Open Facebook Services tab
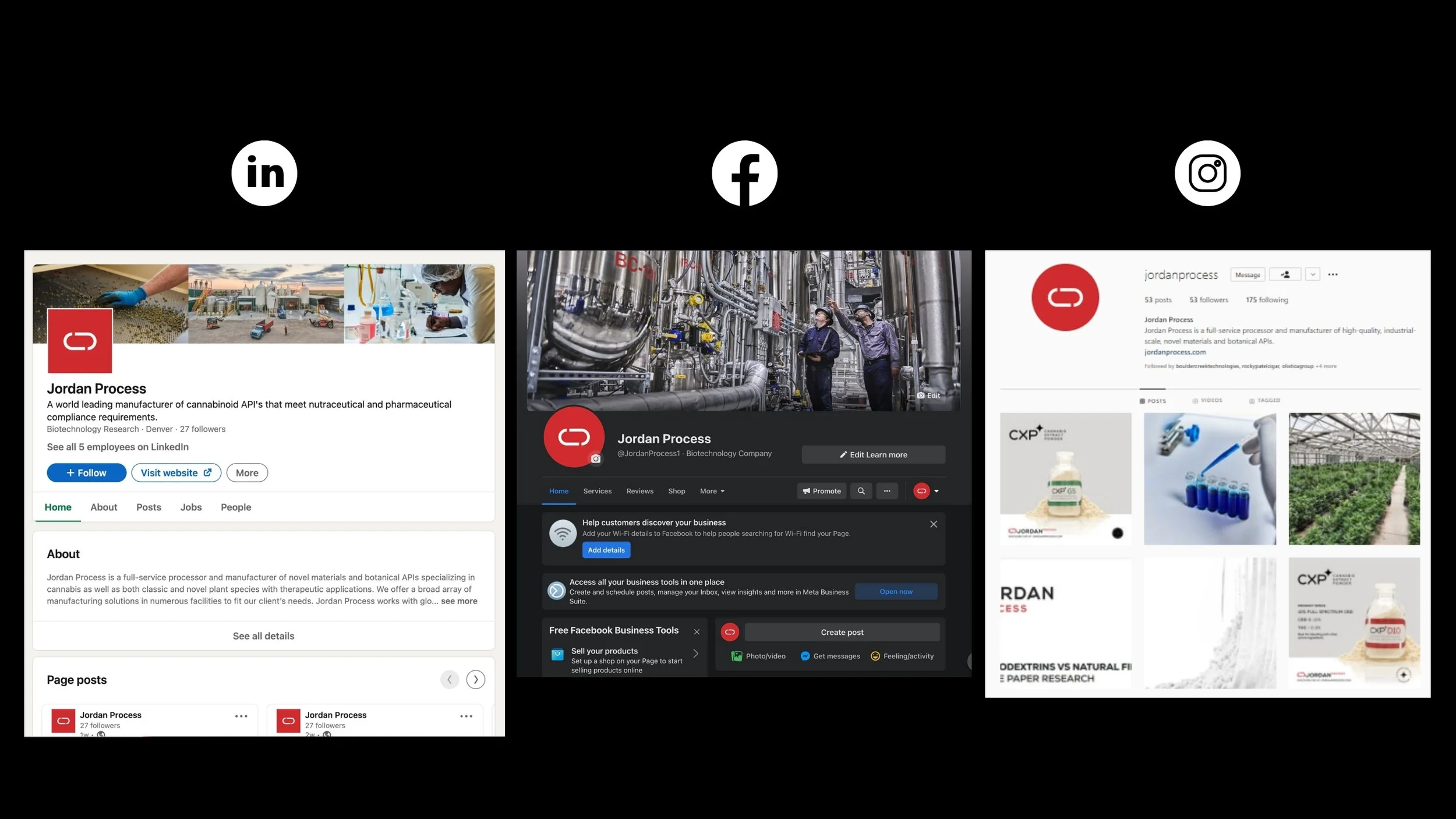This screenshot has height=819, width=1456. pyautogui.click(x=598, y=491)
